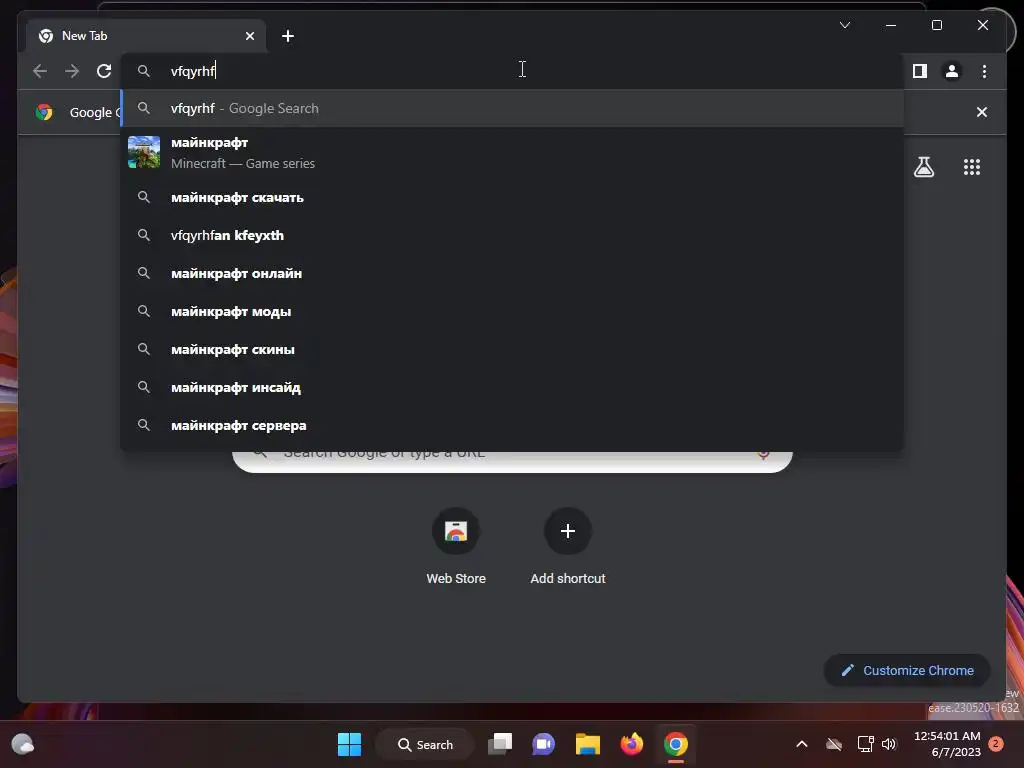Select suggestion майнкрафт моды
The width and height of the screenshot is (1024, 768).
(513, 311)
